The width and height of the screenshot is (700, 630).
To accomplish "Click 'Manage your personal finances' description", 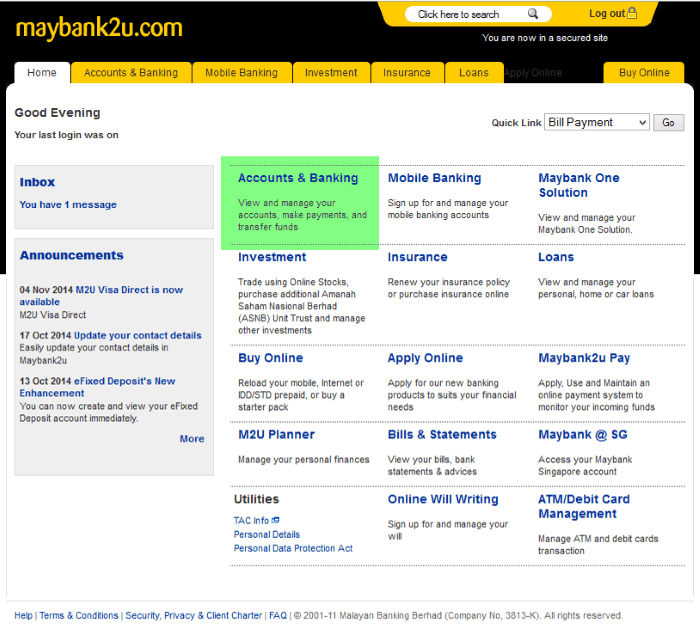I will point(304,459).
